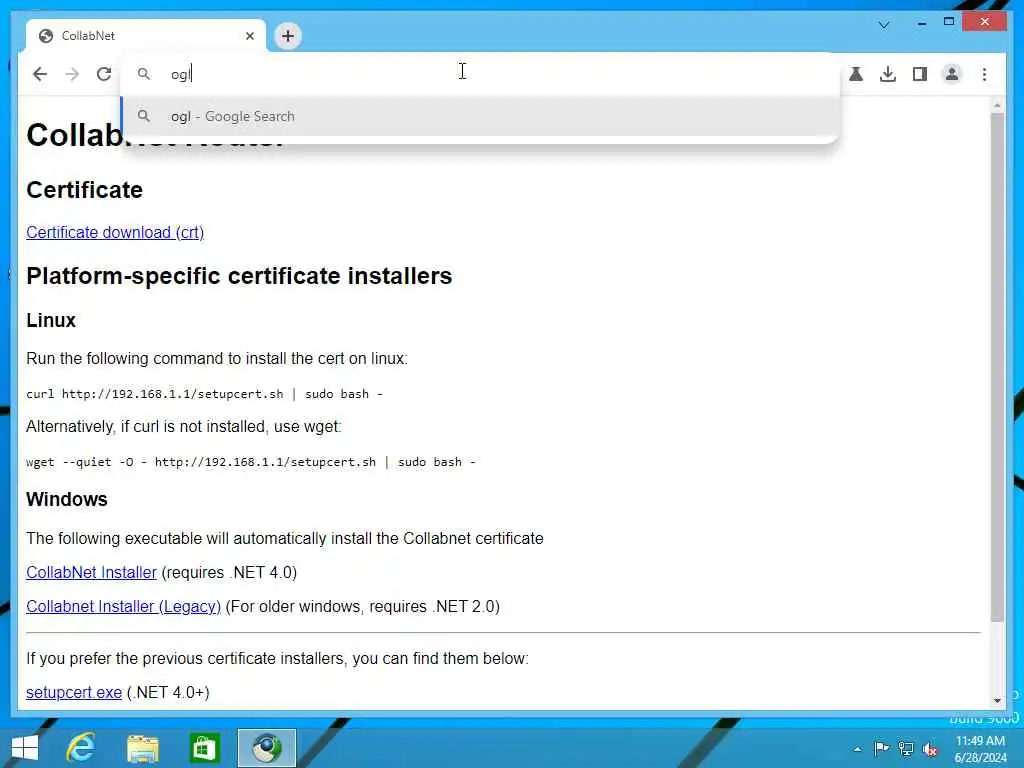Open the downloads tray icon
The image size is (1024, 768).
tap(888, 74)
